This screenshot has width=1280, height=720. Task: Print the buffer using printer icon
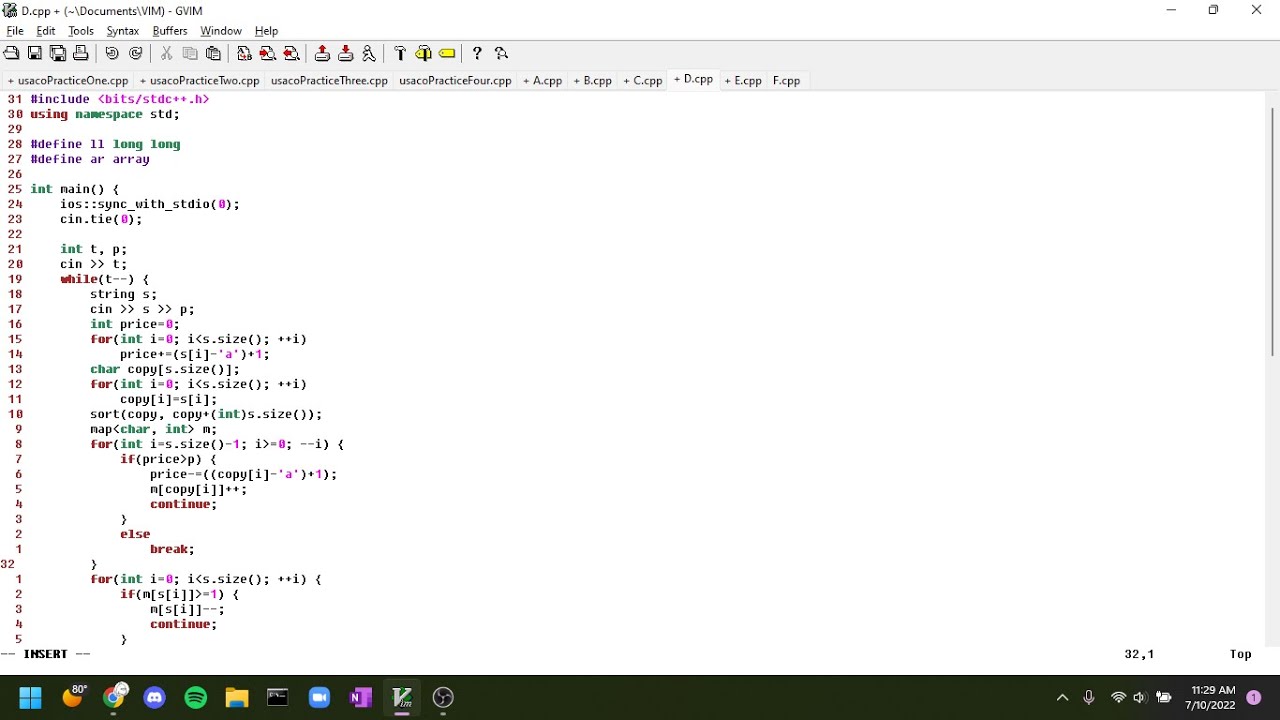(x=81, y=53)
